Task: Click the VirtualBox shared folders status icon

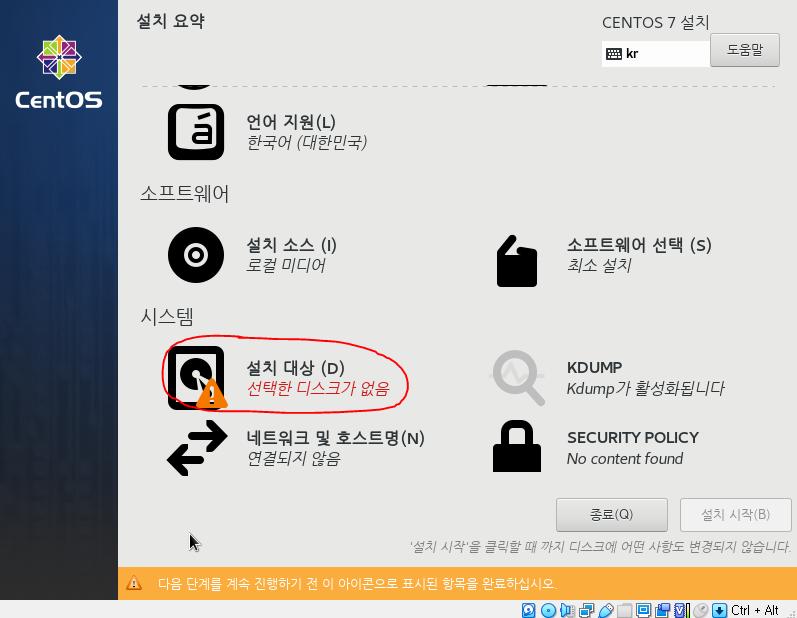Action: 625,610
